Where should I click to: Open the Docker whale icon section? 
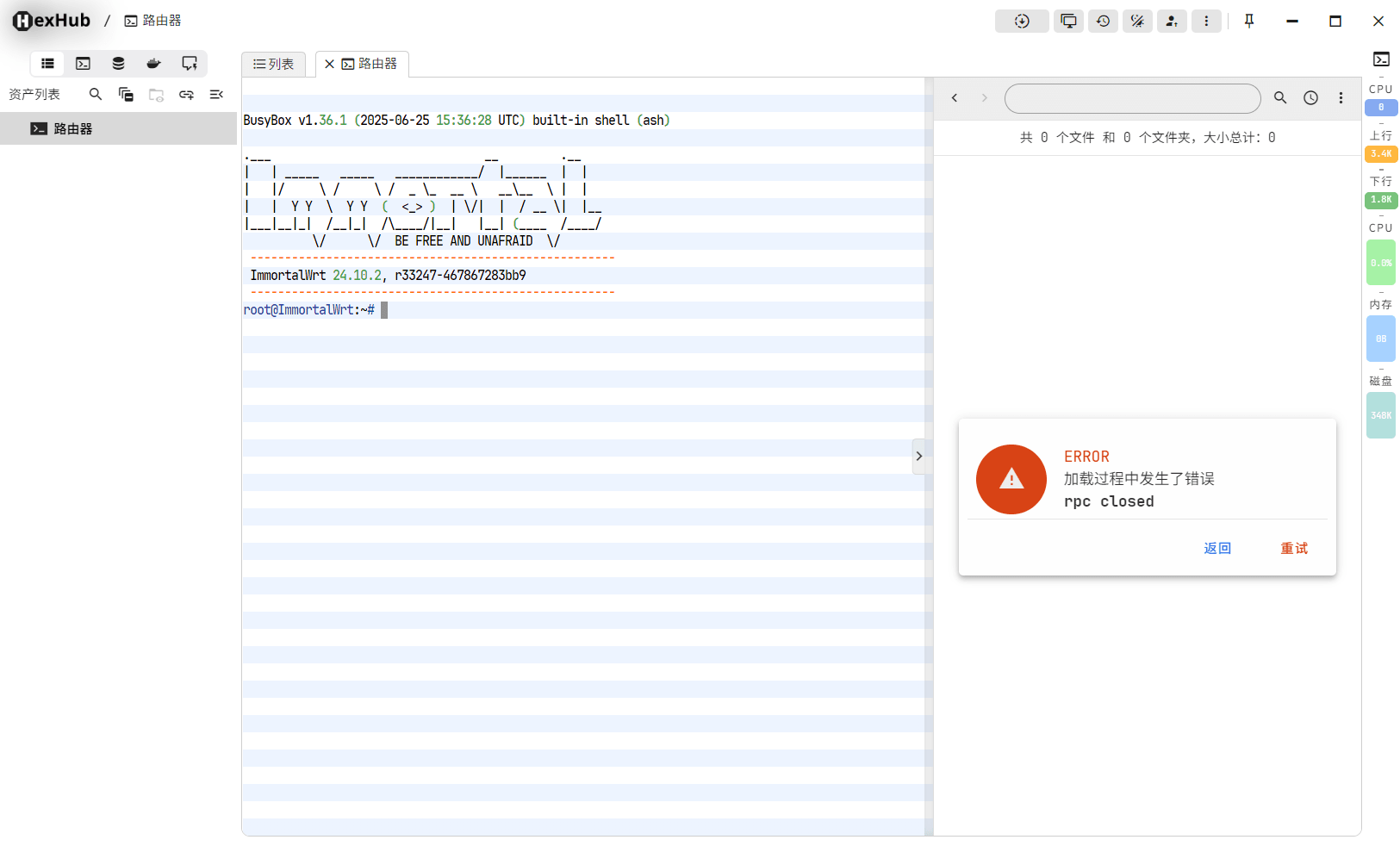pos(153,64)
